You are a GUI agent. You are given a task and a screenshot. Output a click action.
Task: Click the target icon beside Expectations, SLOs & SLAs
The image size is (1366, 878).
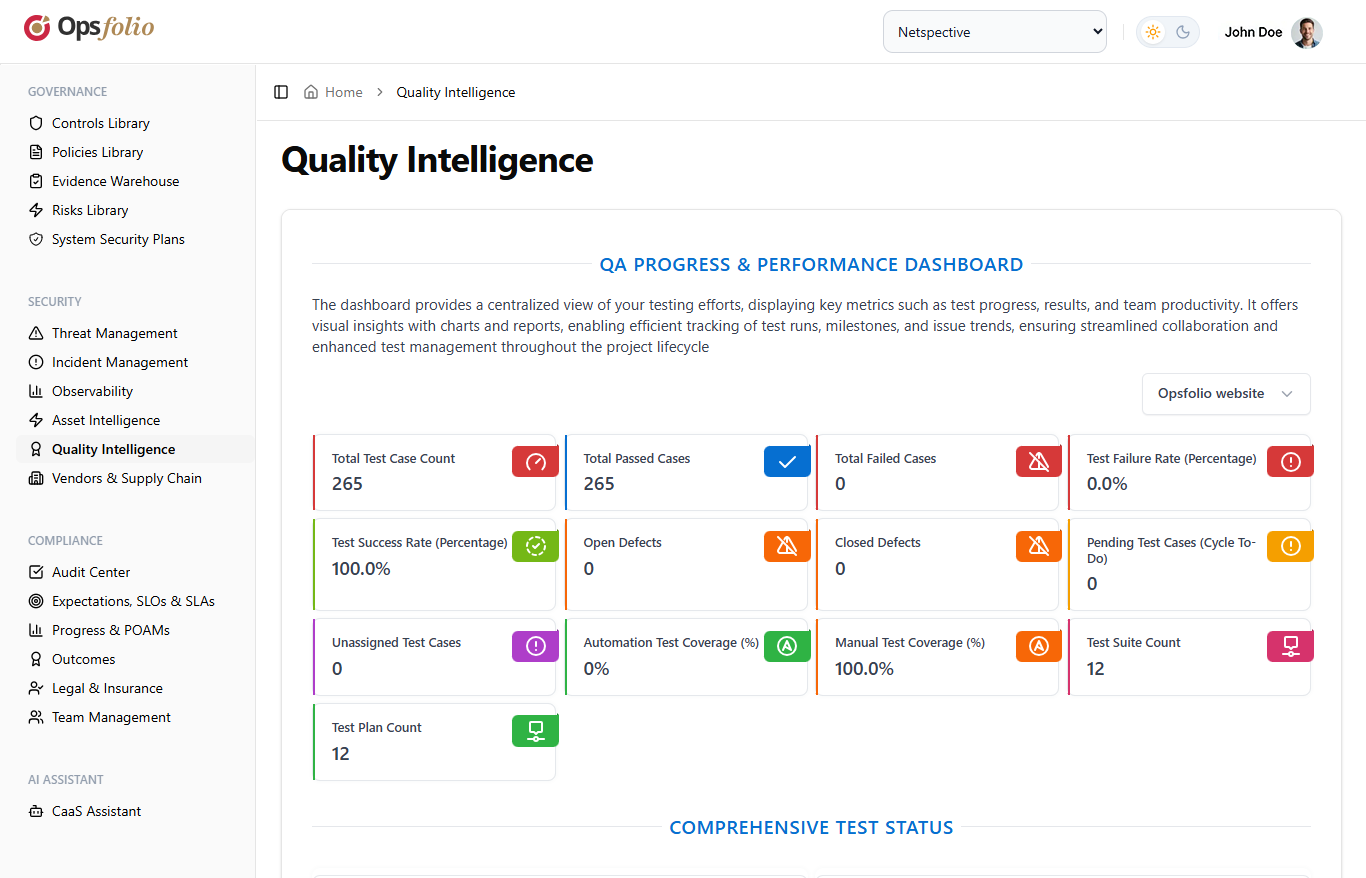click(x=36, y=601)
